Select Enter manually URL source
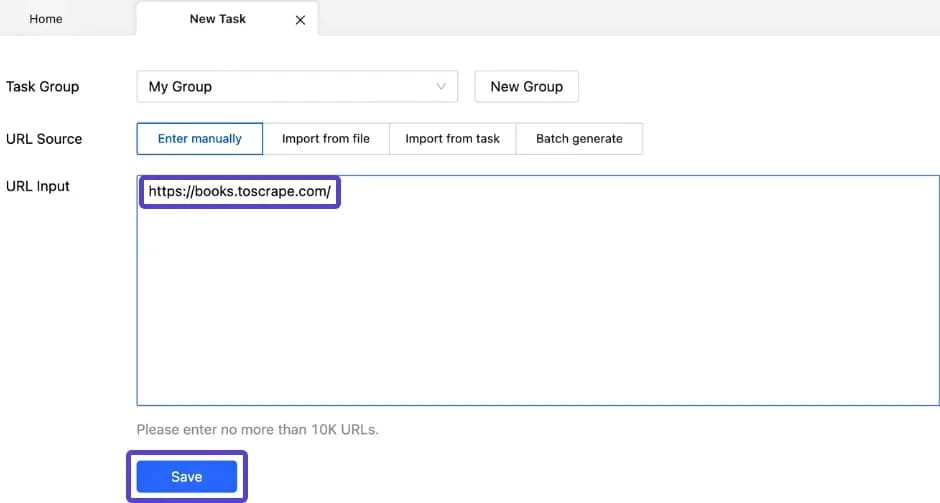Screen dimensions: 940x503 tap(200, 139)
